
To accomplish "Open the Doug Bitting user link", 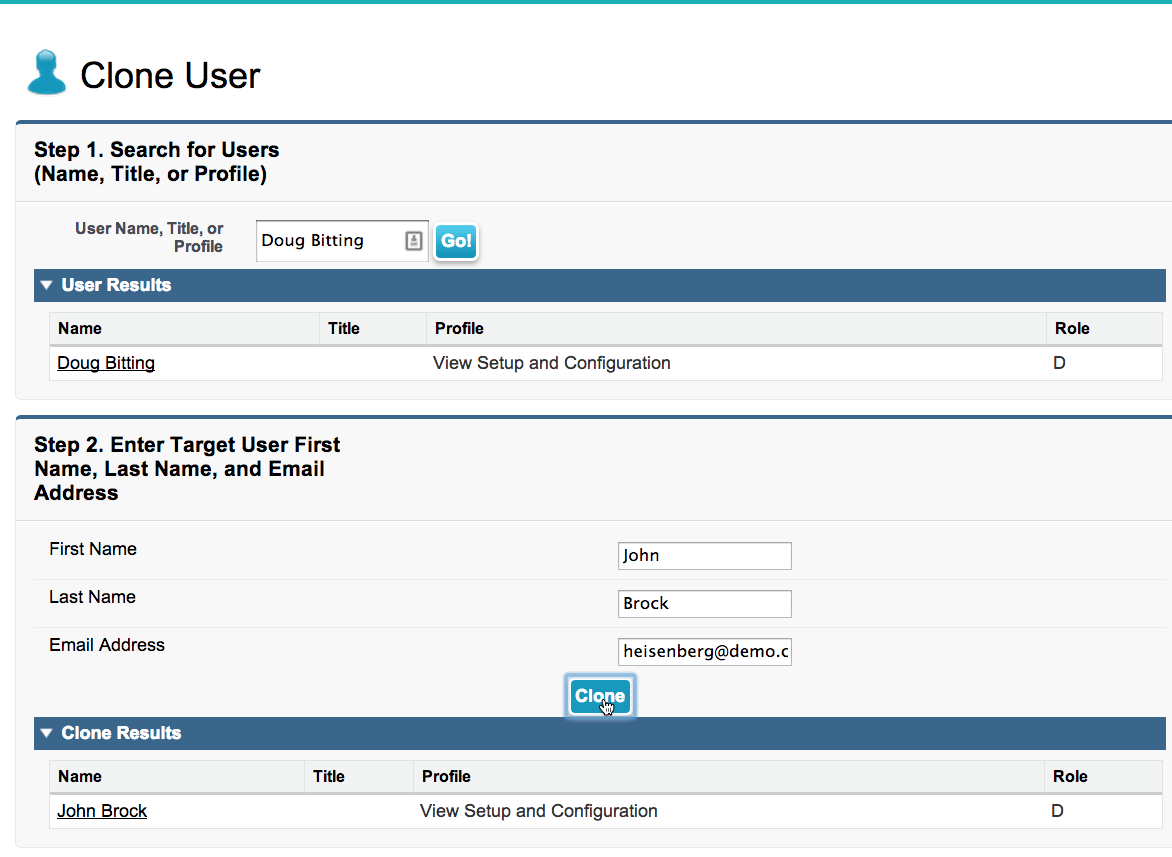I will (106, 363).
